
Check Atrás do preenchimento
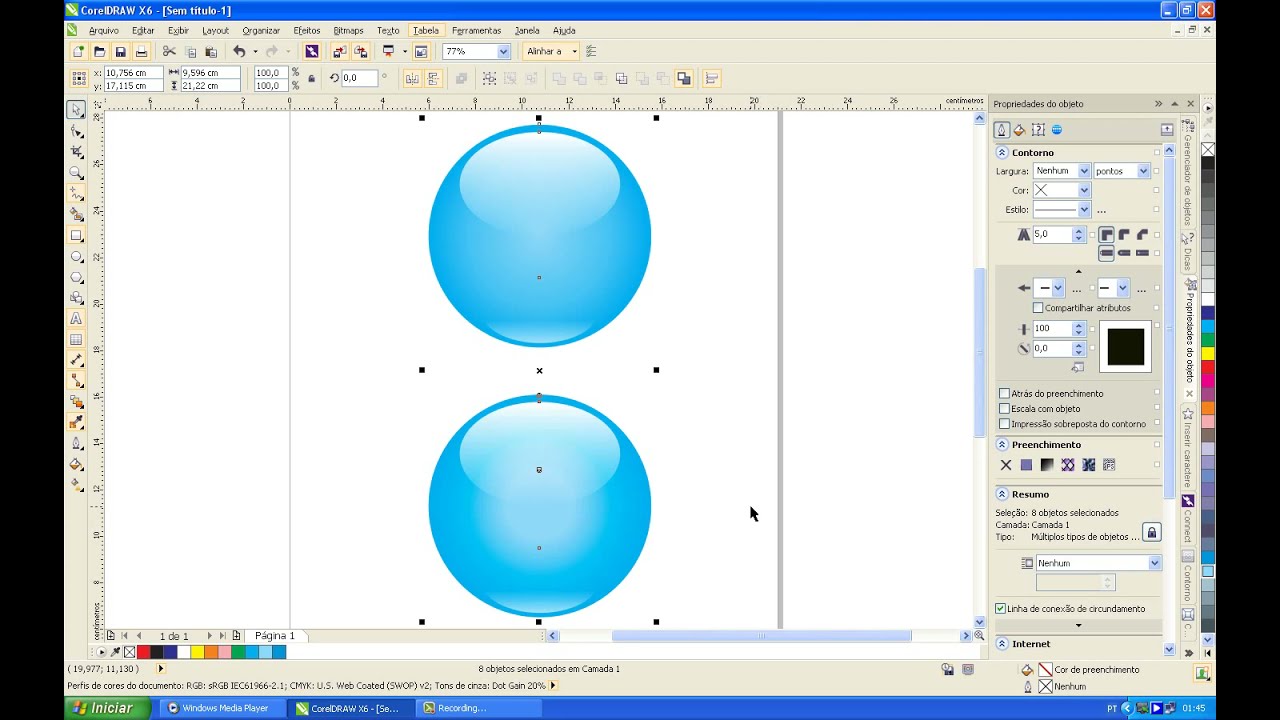point(1005,394)
